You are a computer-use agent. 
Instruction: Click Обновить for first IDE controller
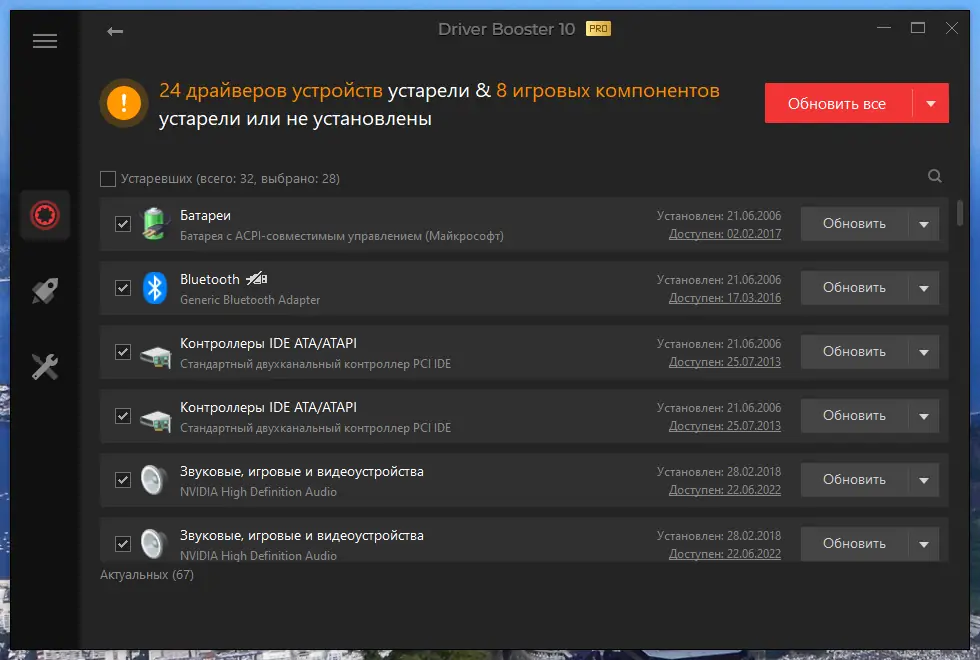point(854,352)
